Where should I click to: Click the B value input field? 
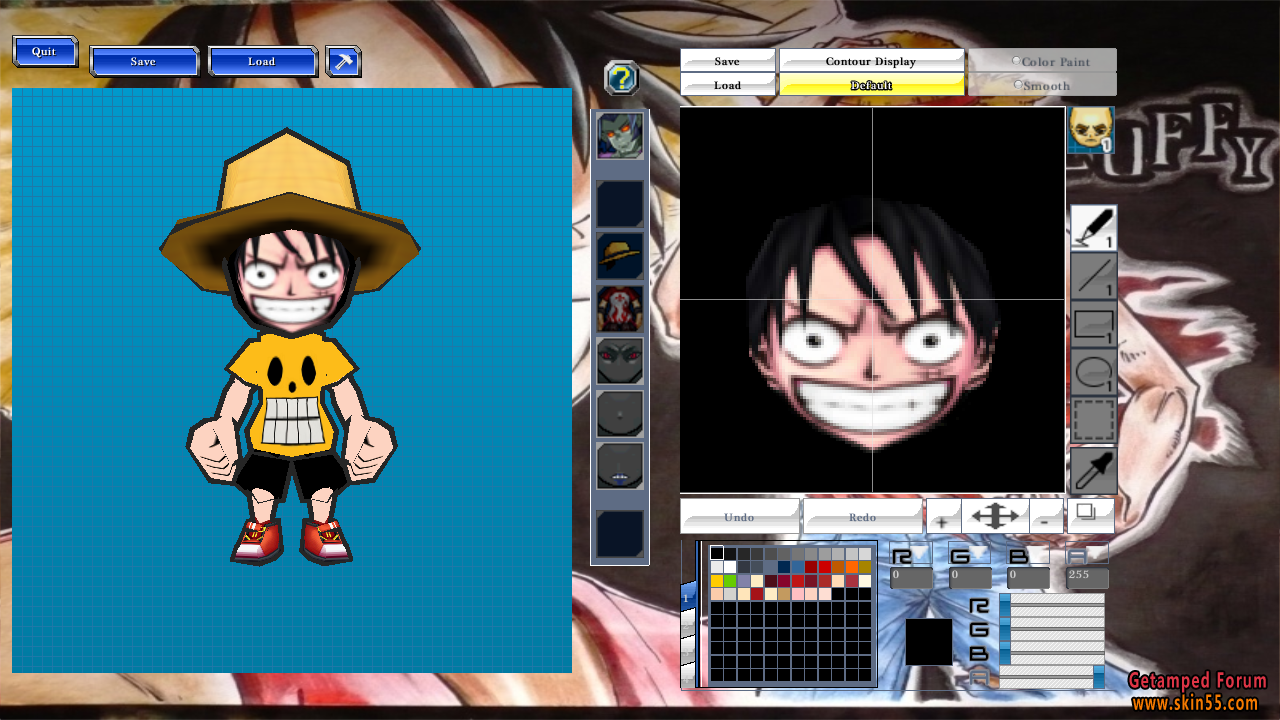1028,578
